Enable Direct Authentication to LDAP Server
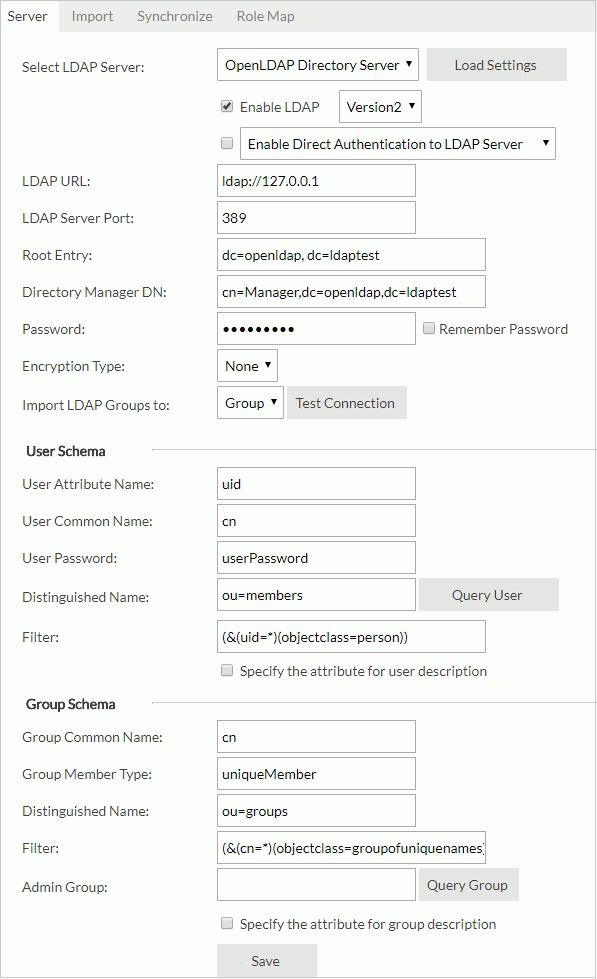The width and height of the screenshot is (597, 979). 225,143
